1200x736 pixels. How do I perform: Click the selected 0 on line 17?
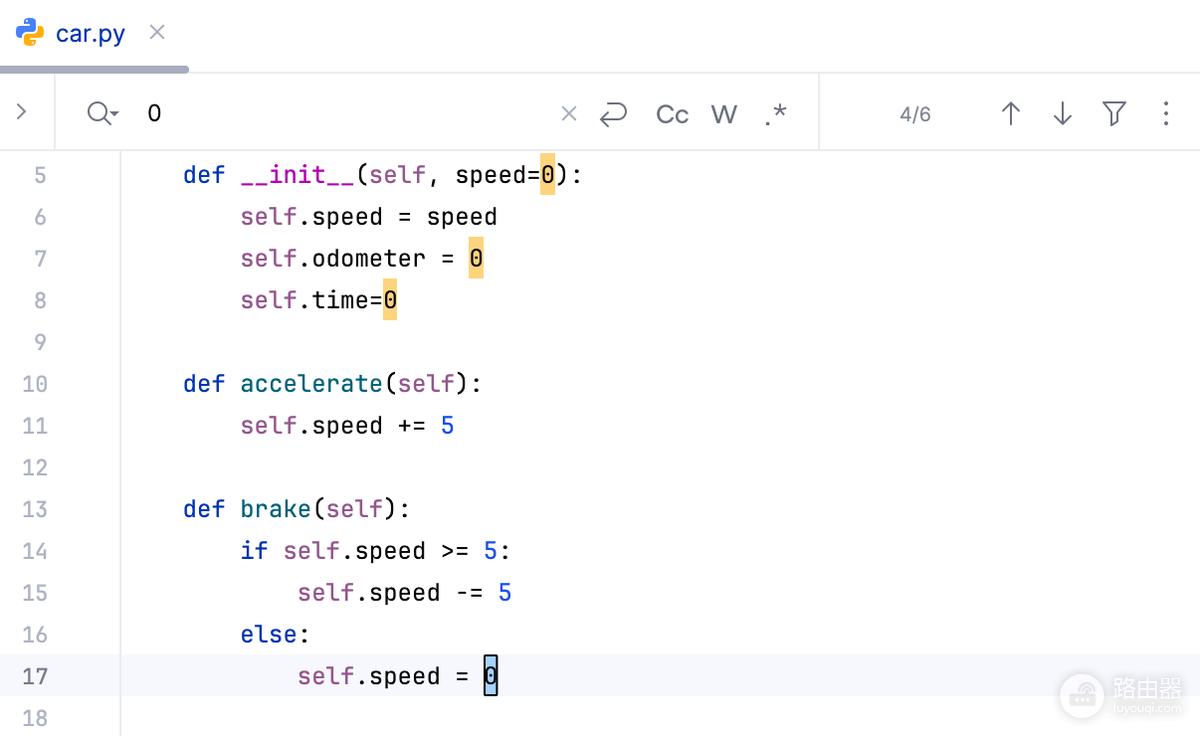pyautogui.click(x=490, y=676)
